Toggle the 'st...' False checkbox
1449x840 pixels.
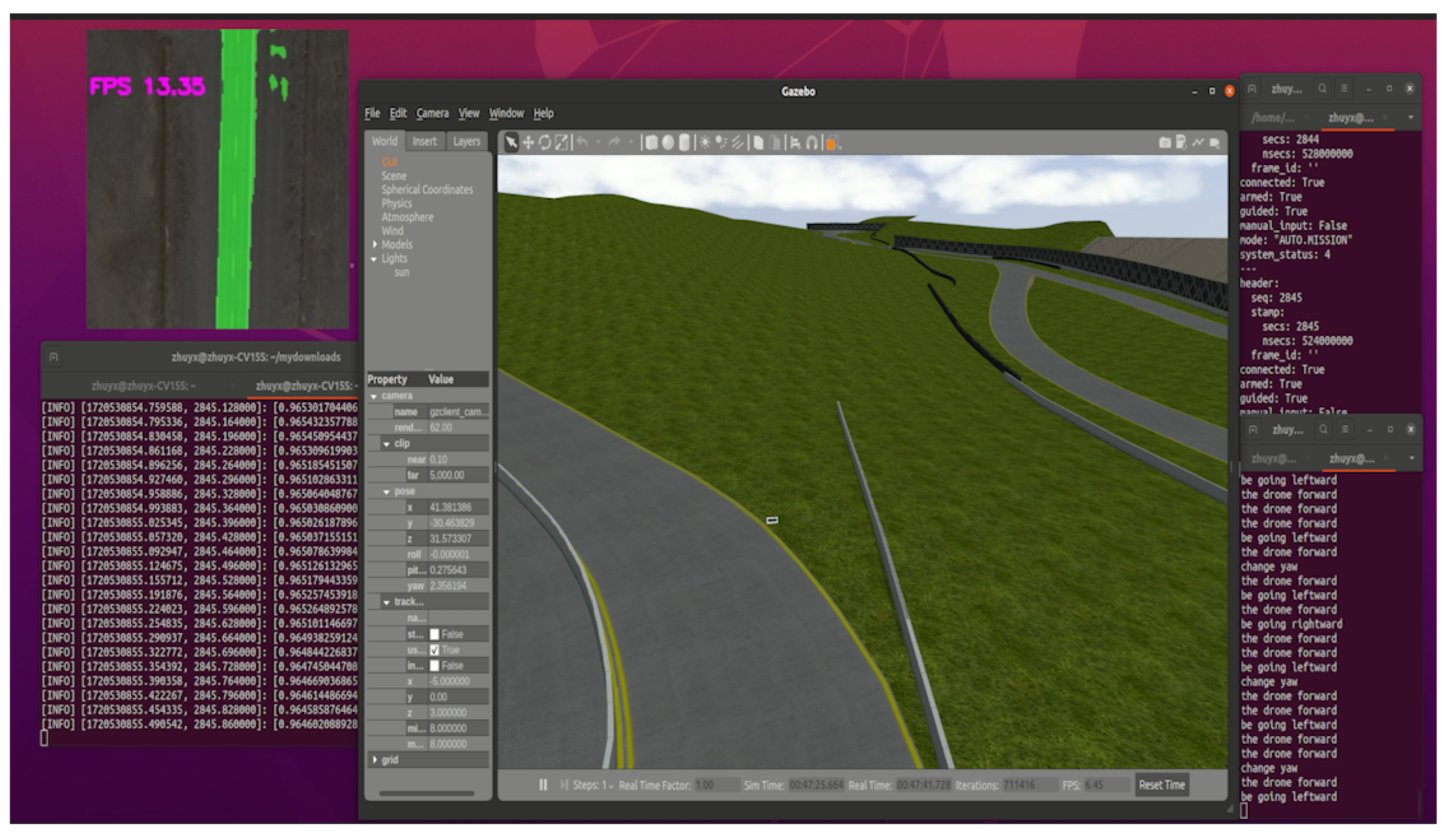pos(435,634)
